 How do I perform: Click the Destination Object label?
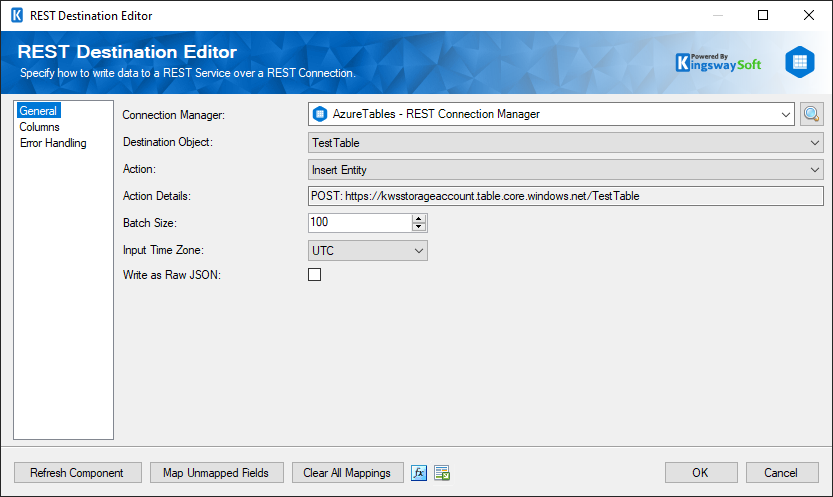tap(167, 142)
